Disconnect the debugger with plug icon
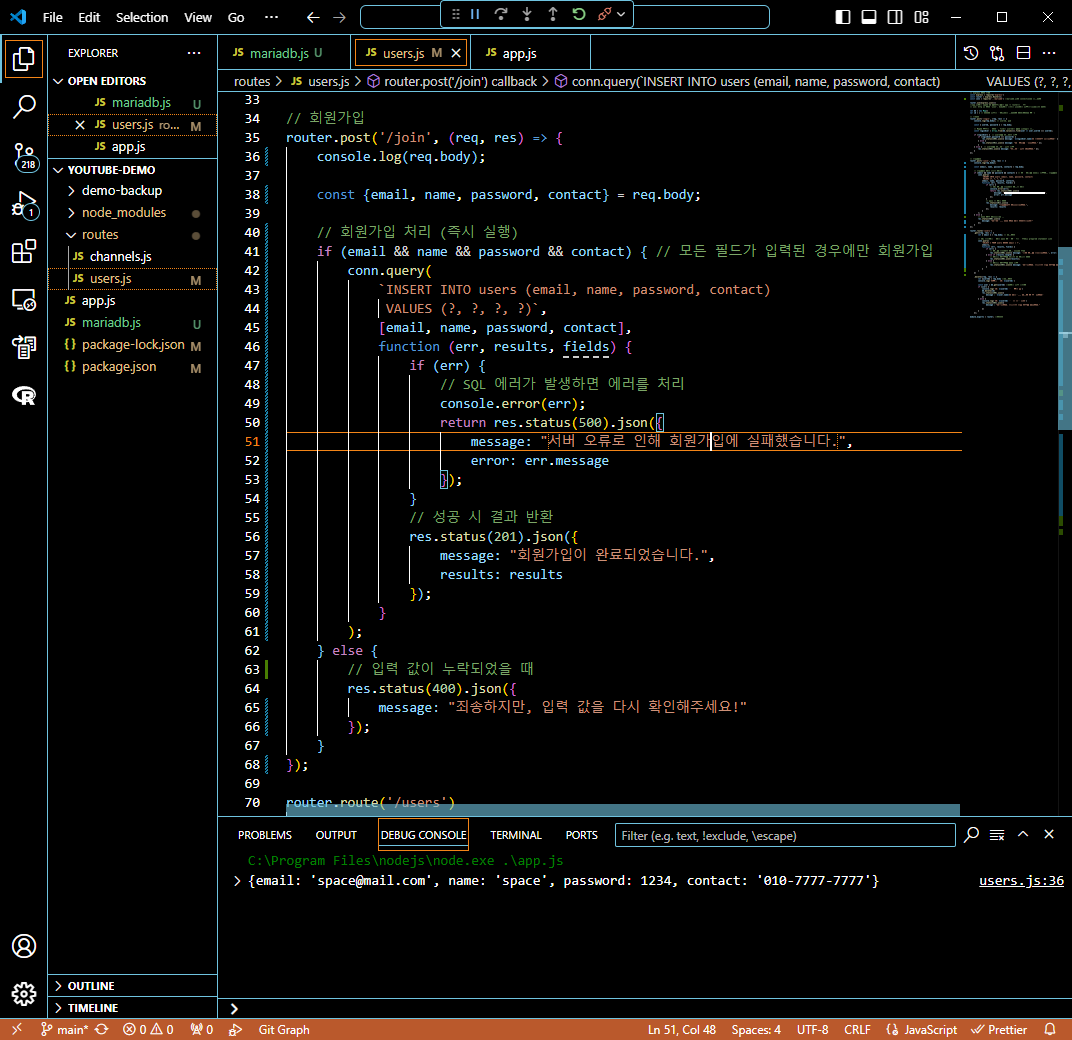Image resolution: width=1072 pixels, height=1040 pixels. 604,14
